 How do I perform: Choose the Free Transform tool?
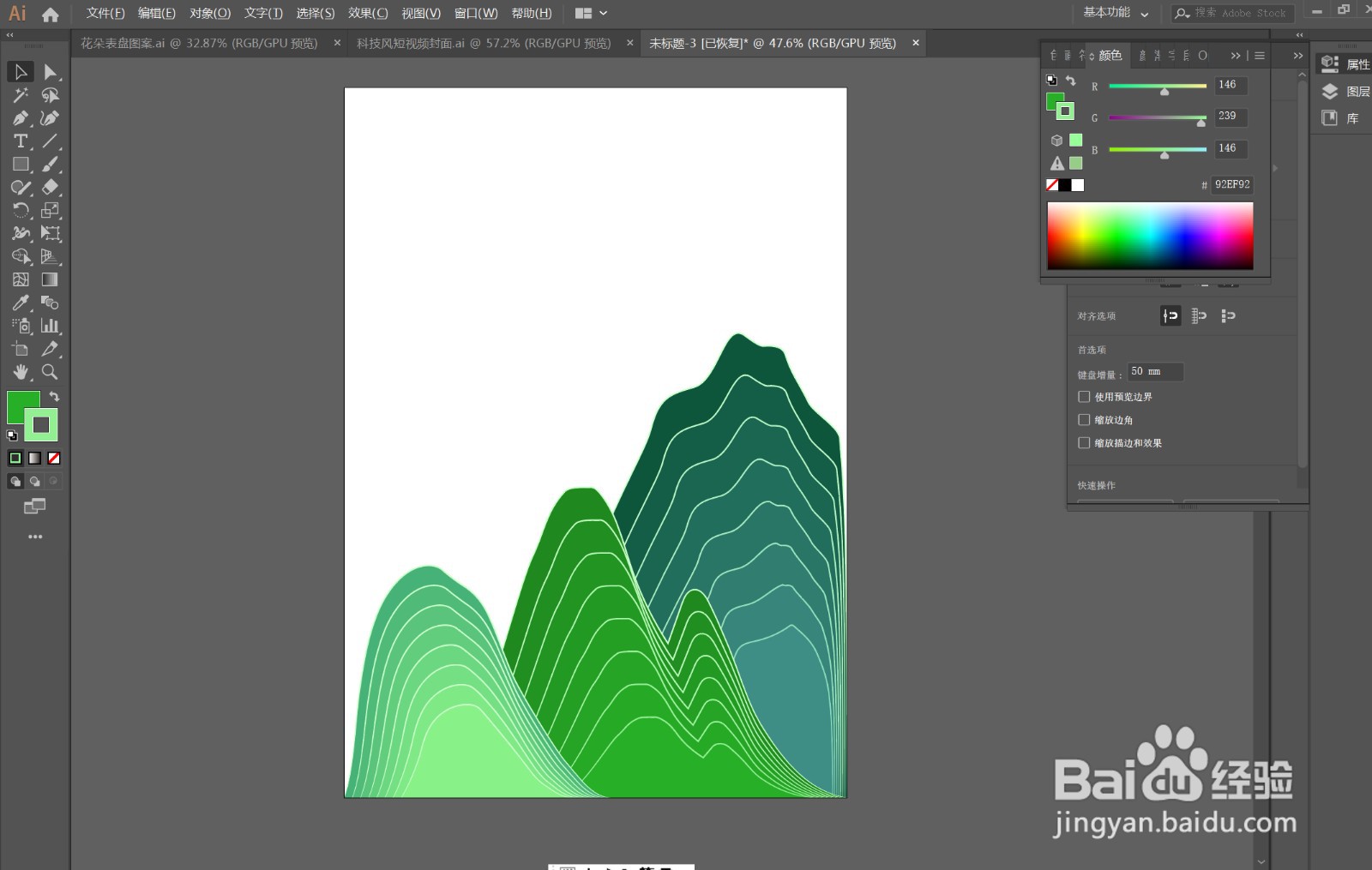[x=51, y=233]
